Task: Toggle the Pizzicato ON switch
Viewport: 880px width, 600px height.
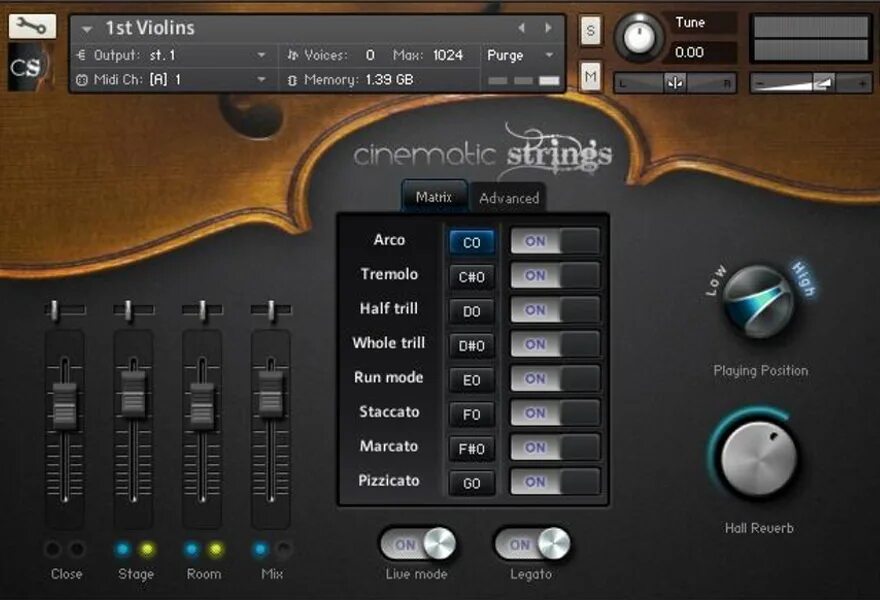Action: pyautogui.click(x=554, y=482)
